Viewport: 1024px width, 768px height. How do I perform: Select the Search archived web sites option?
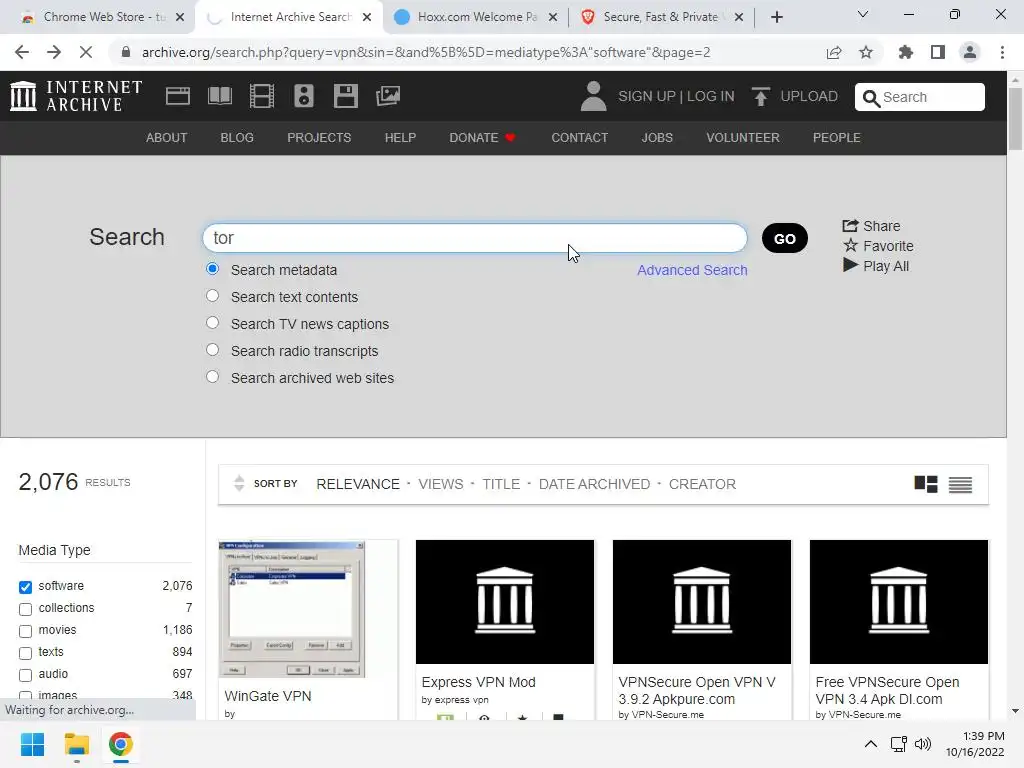coord(212,377)
